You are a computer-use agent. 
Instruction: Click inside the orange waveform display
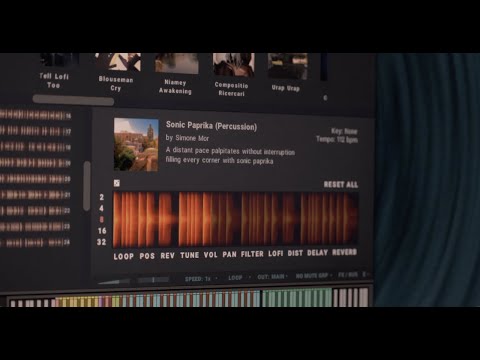[236, 219]
